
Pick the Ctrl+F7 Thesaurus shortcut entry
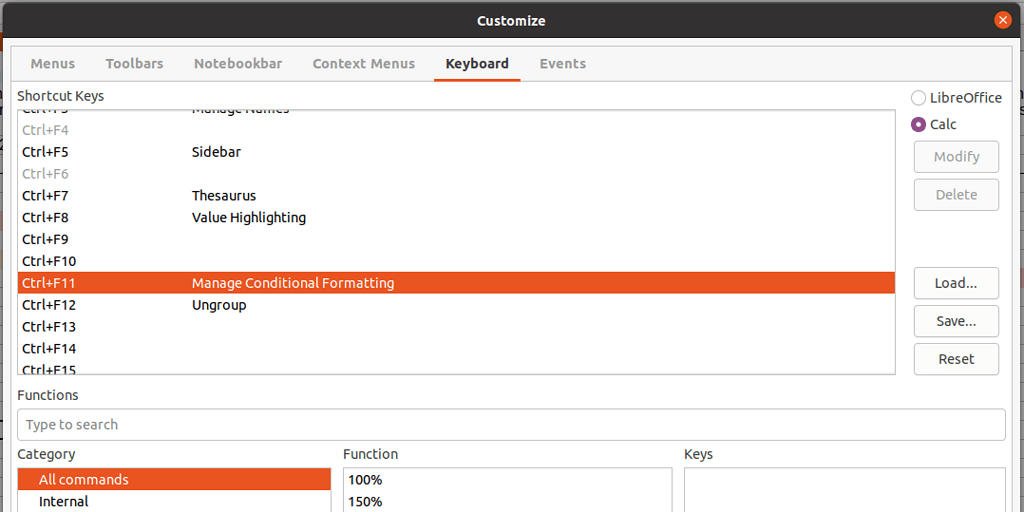point(223,196)
